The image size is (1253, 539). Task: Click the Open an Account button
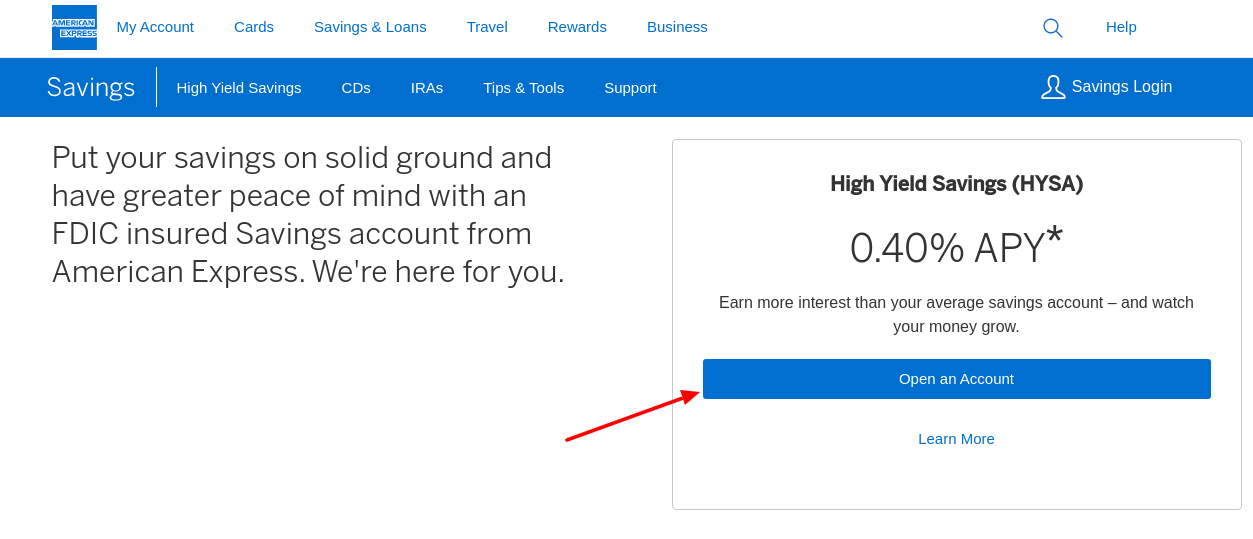tap(957, 379)
